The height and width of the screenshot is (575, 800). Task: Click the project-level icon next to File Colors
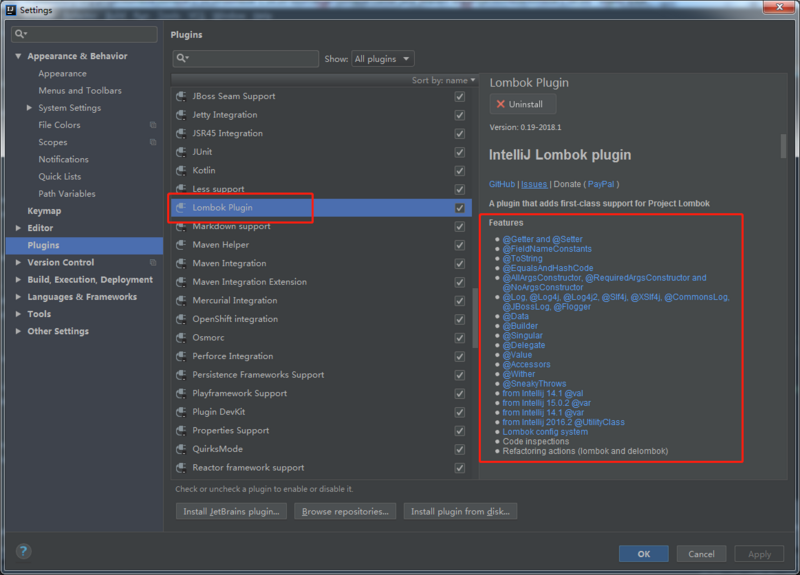153,125
